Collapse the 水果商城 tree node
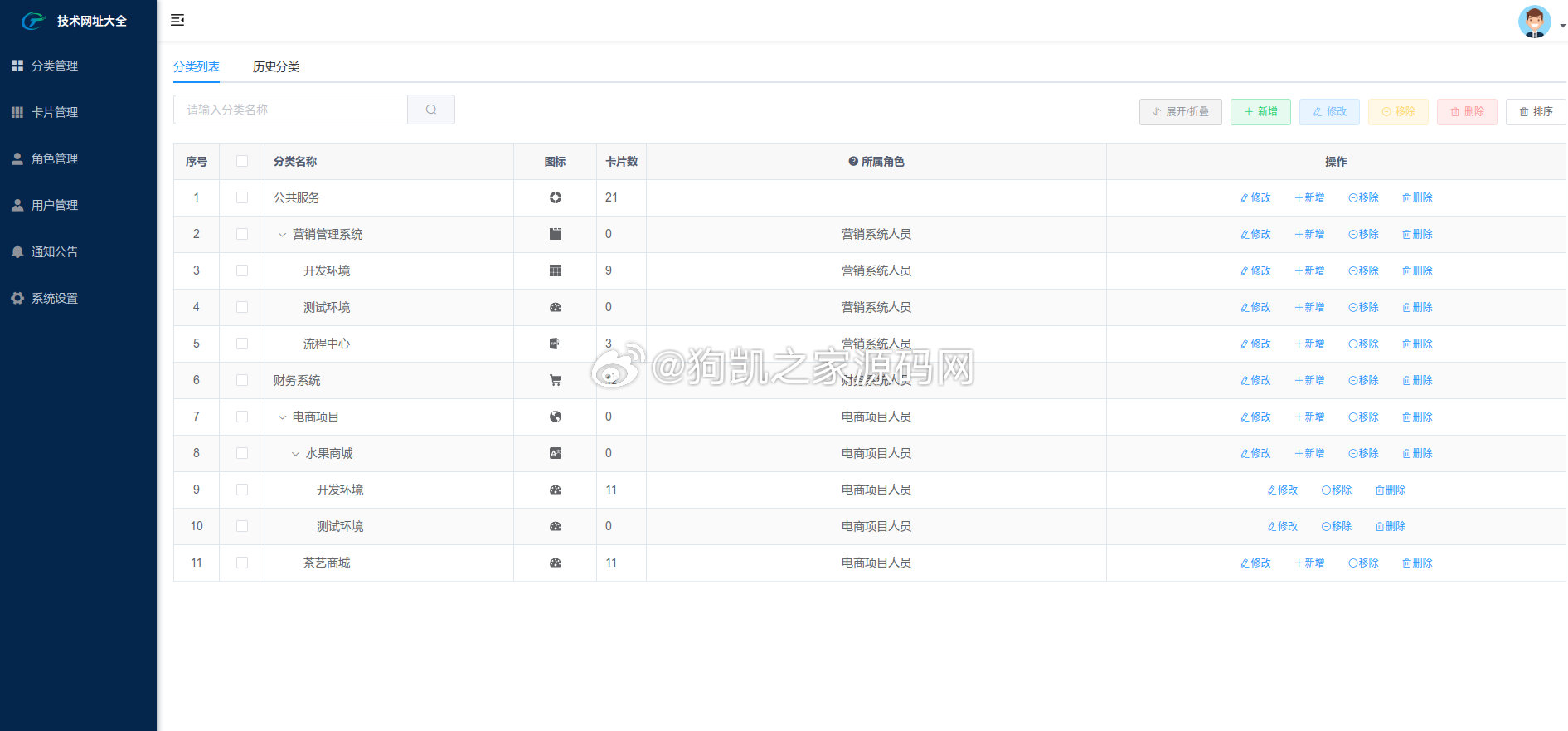Image resolution: width=1568 pixels, height=731 pixels. coord(295,454)
